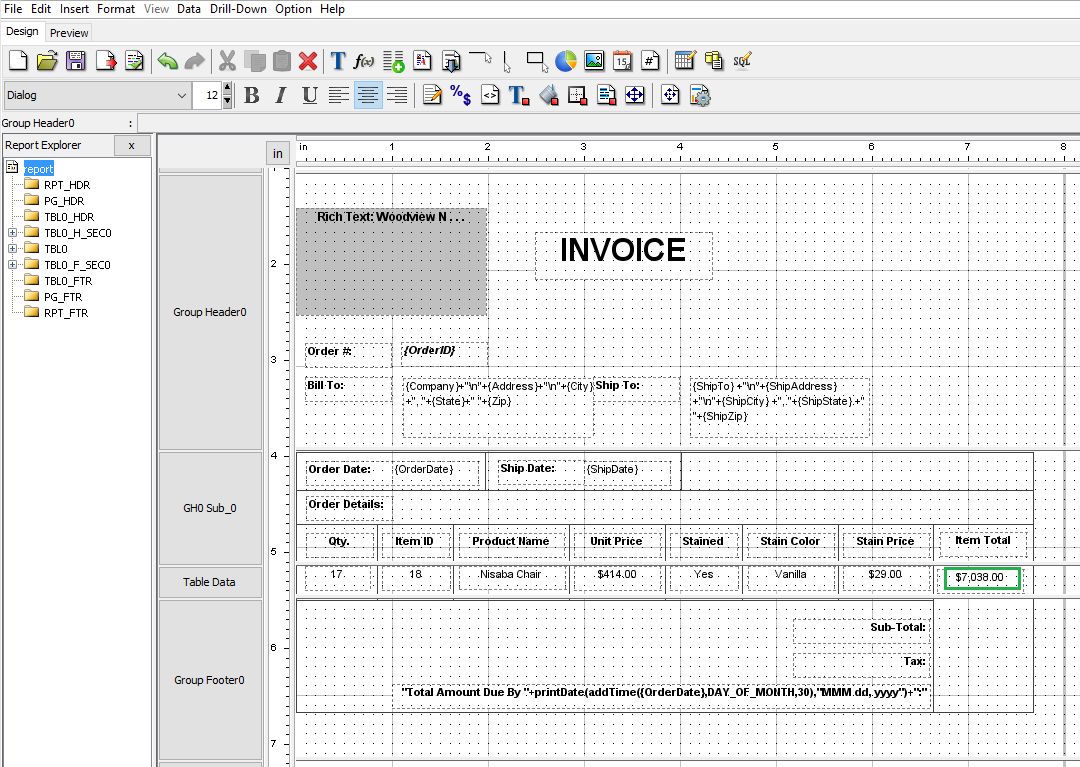Select the root report node
Viewport: 1080px width, 767px height.
tap(39, 169)
